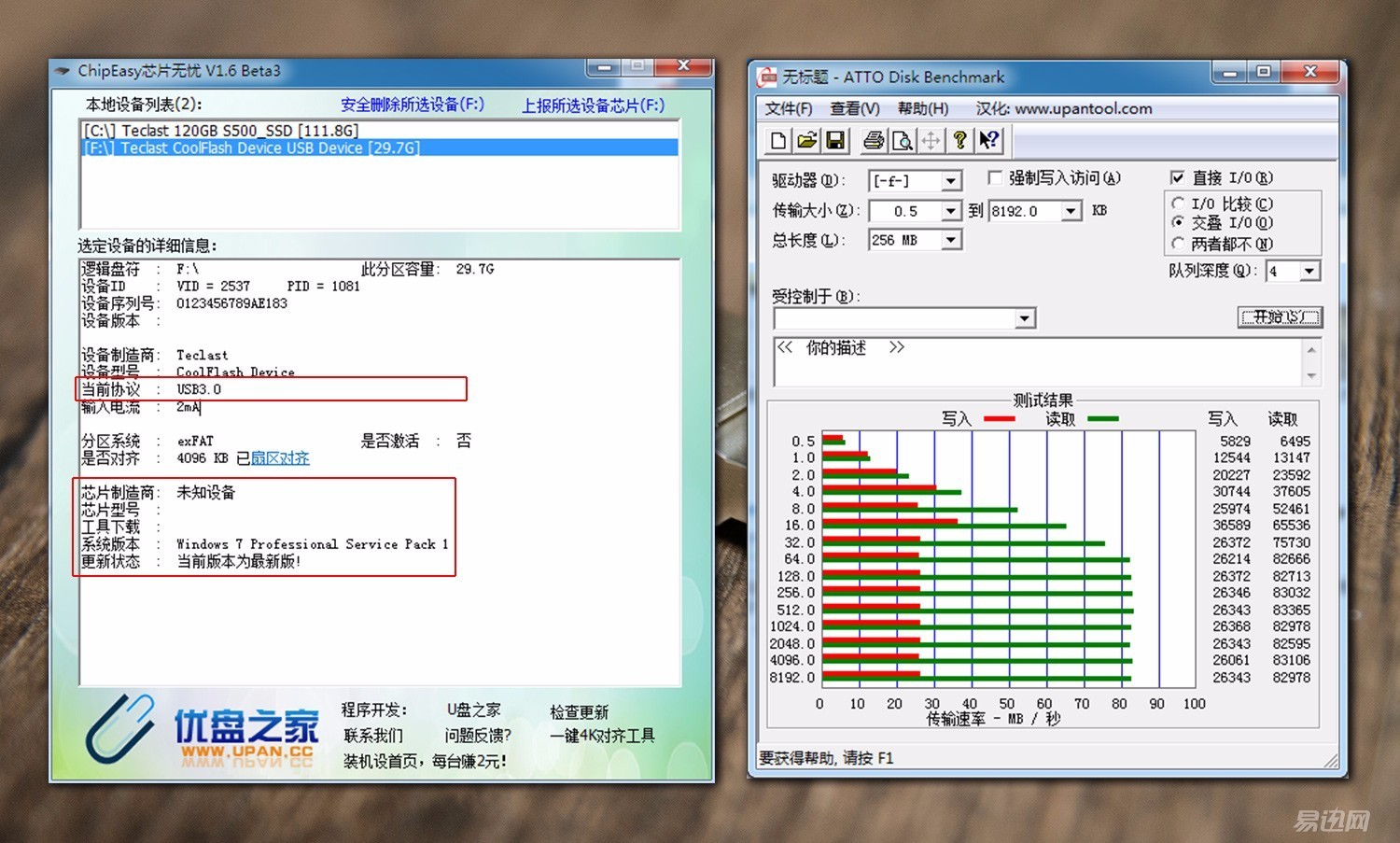Print the benchmark results
The width and height of the screenshot is (1400, 843).
pyautogui.click(x=872, y=139)
